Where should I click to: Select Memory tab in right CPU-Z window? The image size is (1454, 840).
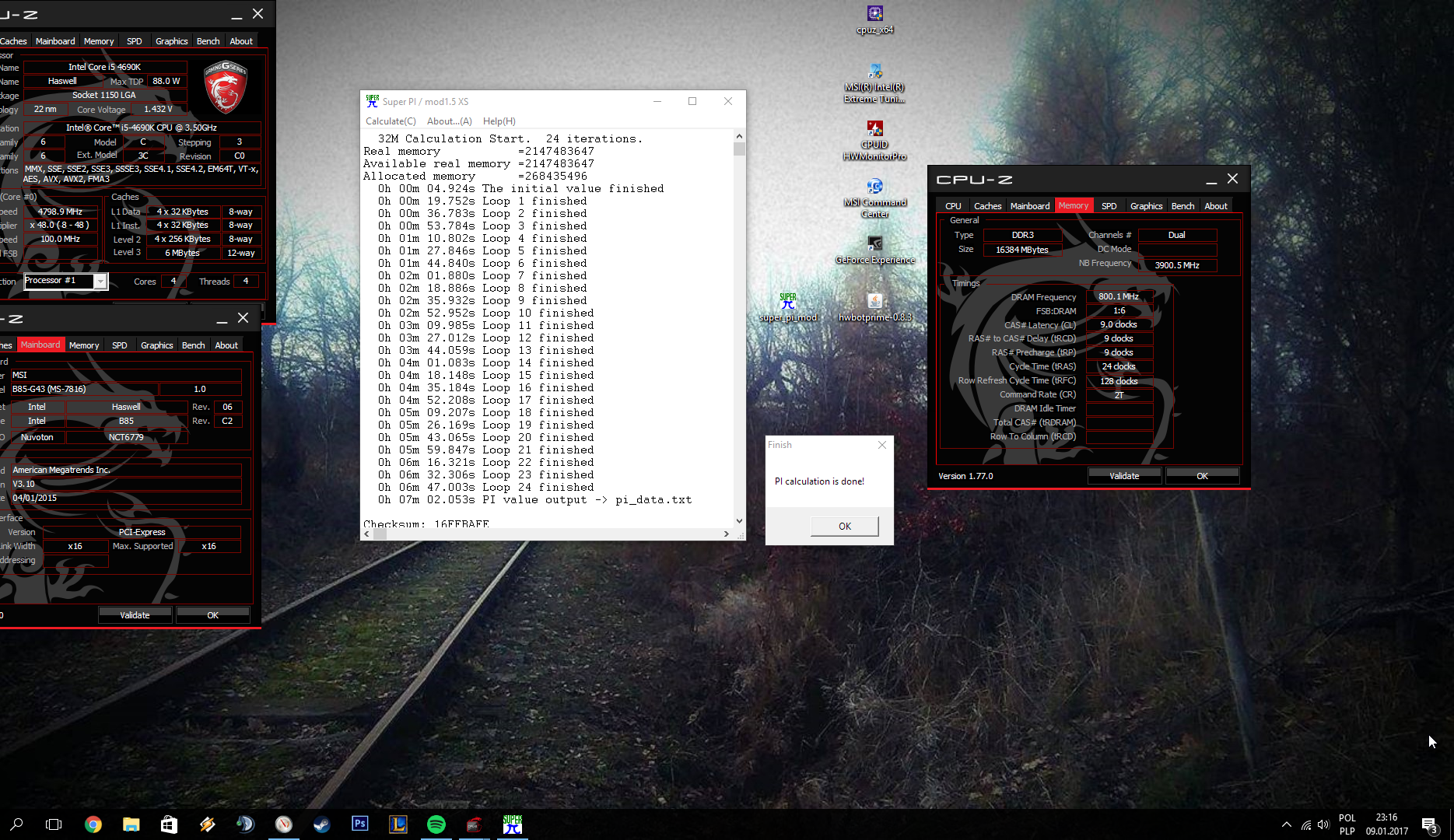tap(1074, 206)
